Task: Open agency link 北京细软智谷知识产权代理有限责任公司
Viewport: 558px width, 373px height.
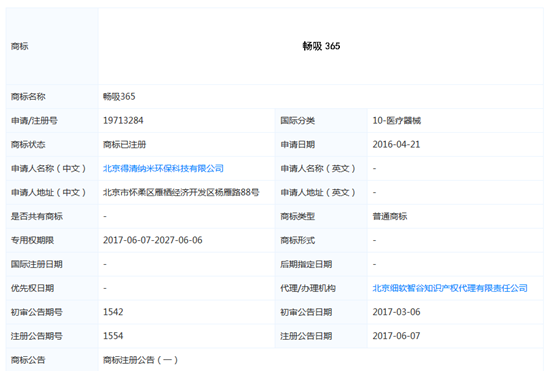Action: click(450, 288)
